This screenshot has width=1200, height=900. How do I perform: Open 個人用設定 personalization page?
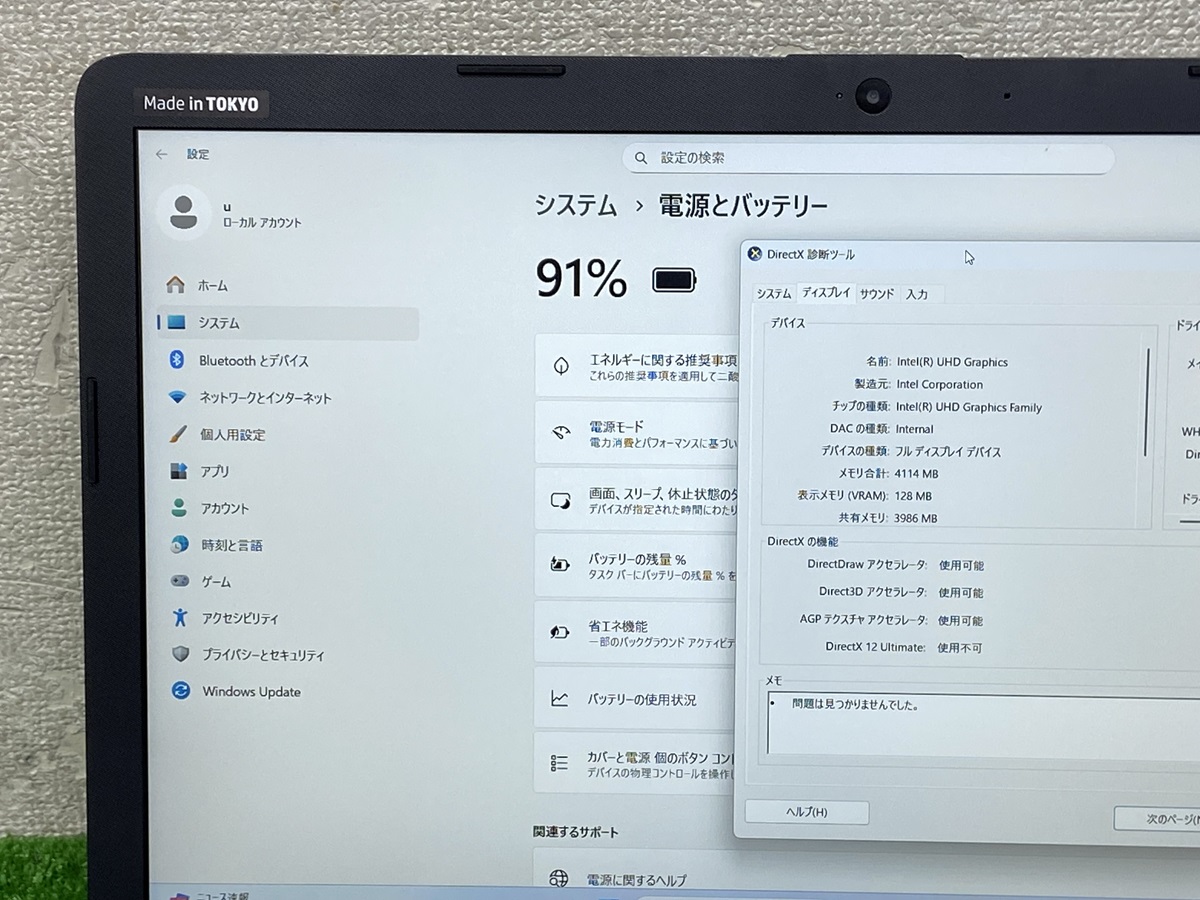(232, 435)
